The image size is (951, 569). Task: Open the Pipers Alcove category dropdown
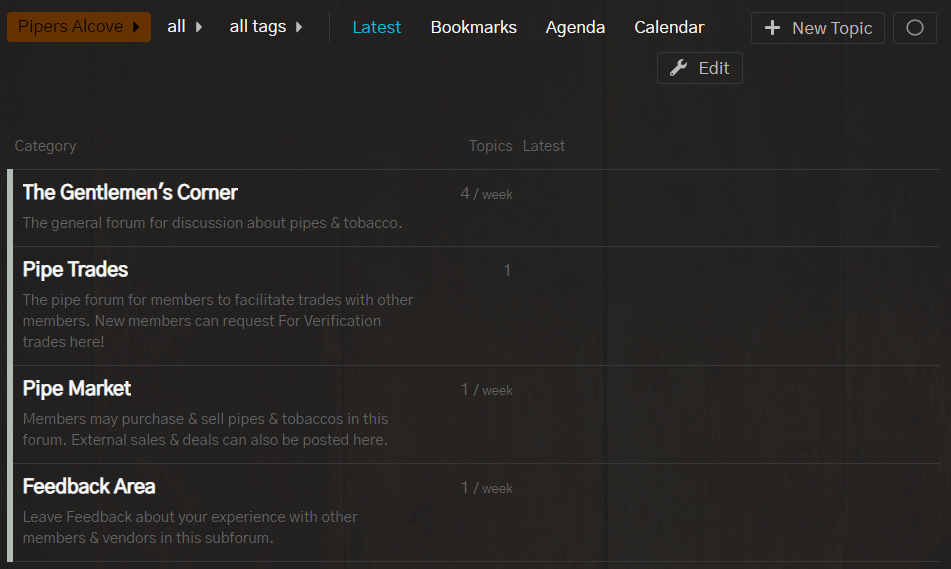79,27
